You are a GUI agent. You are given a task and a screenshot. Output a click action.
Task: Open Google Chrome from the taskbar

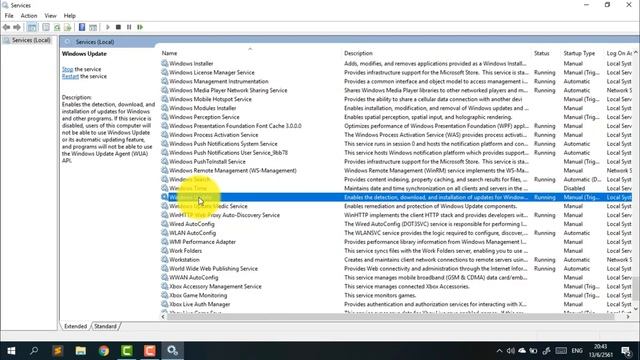click(104, 351)
